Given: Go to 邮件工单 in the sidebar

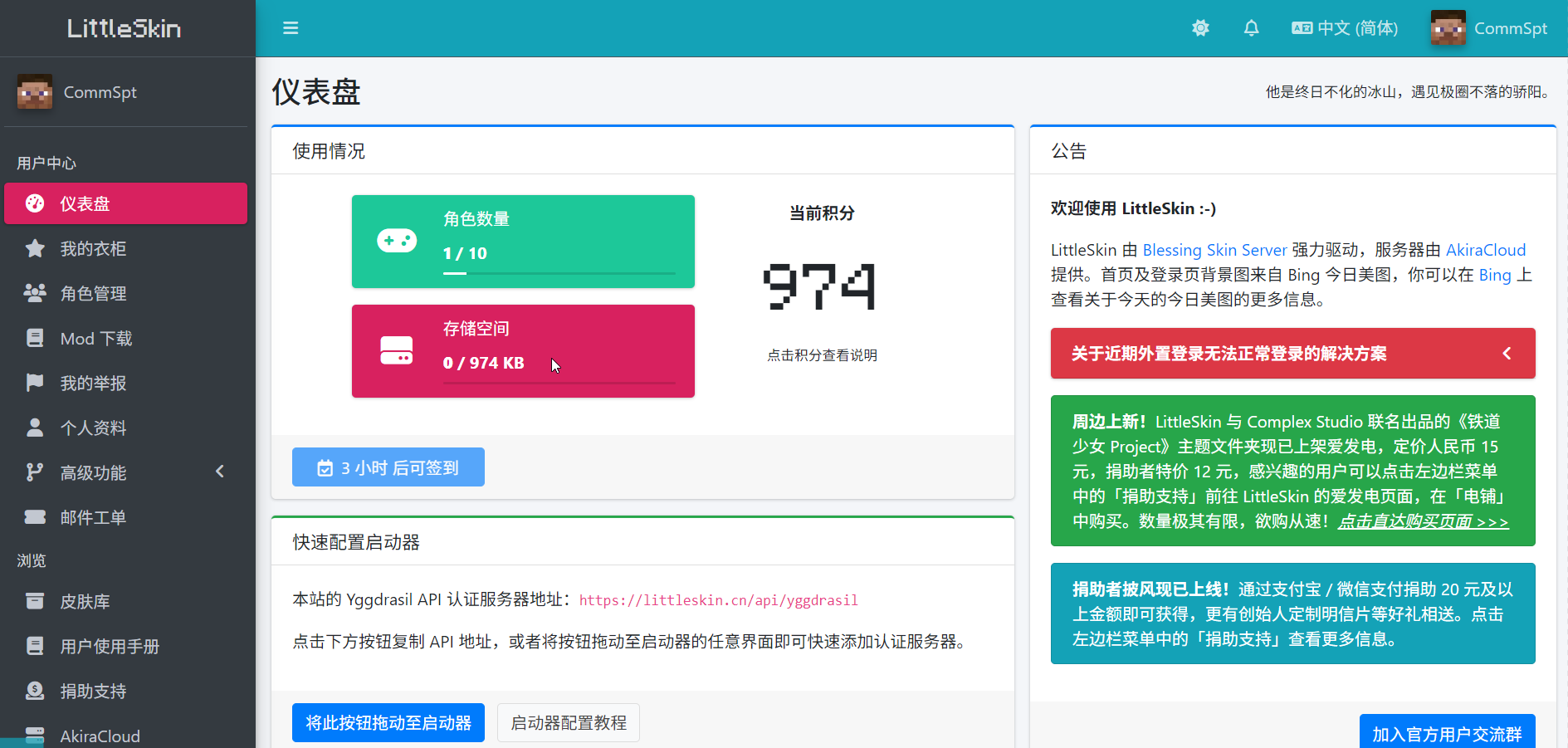Looking at the screenshot, I should [93, 518].
